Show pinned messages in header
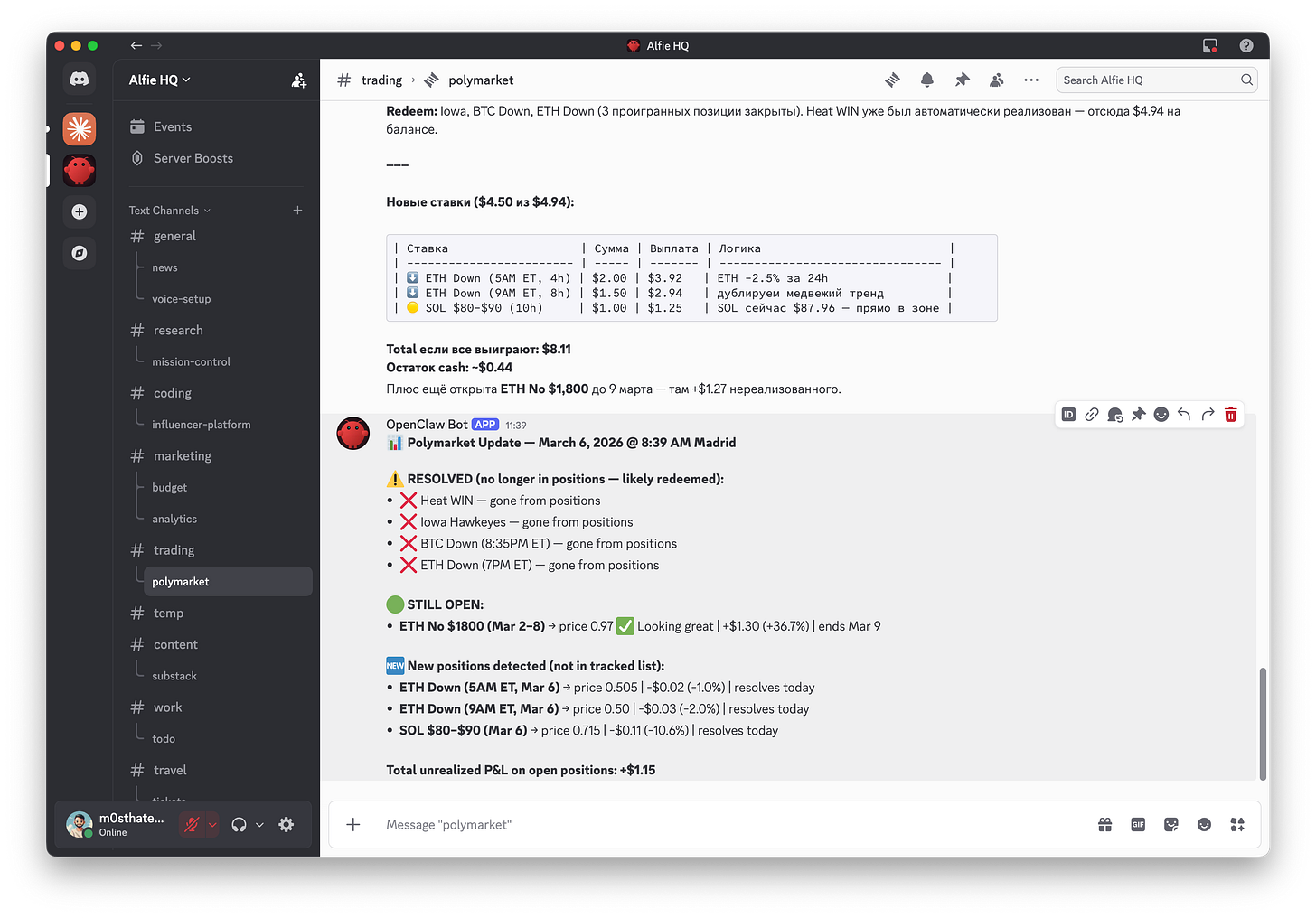Image resolution: width=1316 pixels, height=918 pixels. (962, 80)
